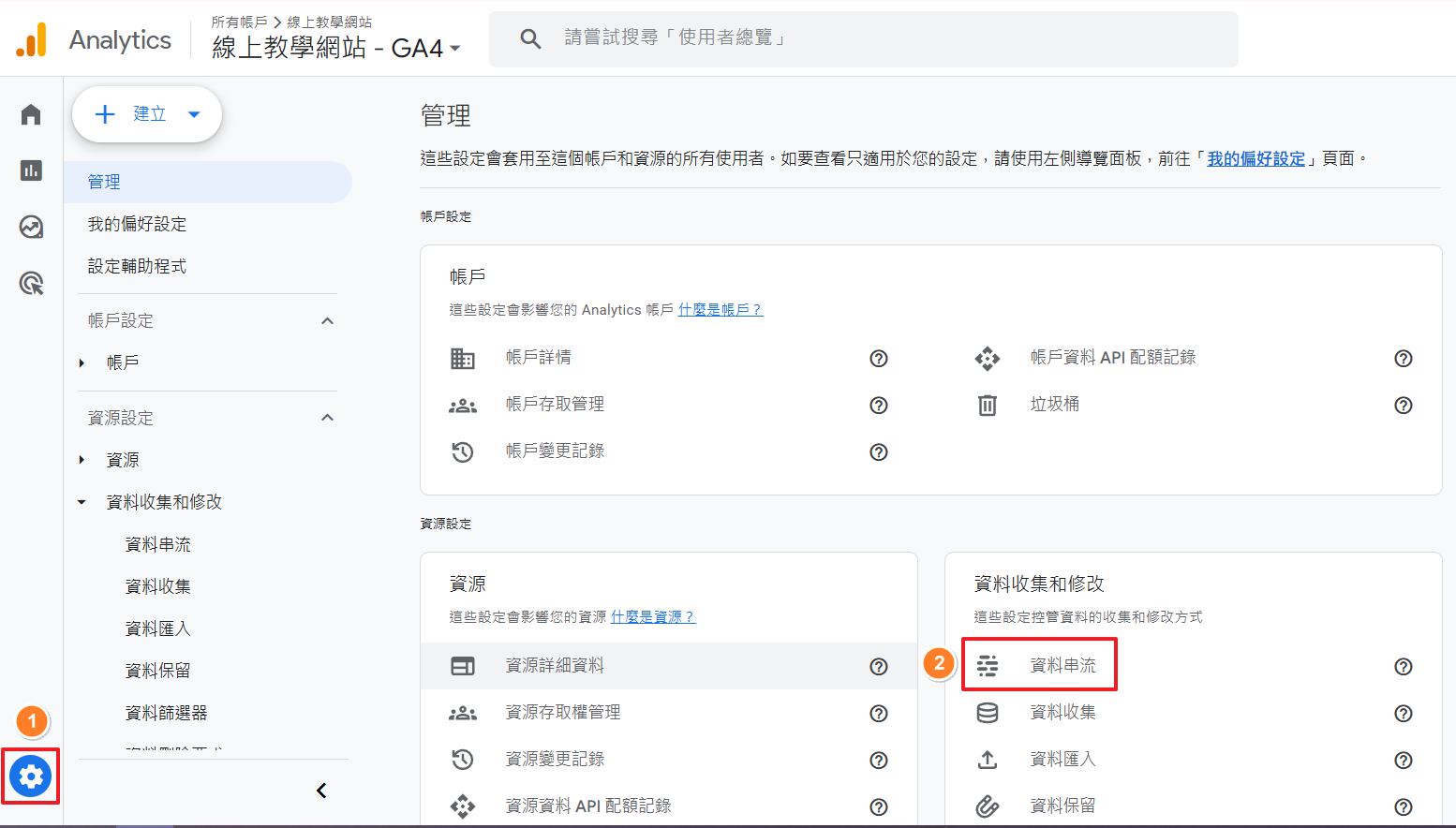Open the Explore icon in left rail
The image size is (1456, 828).
[31, 227]
